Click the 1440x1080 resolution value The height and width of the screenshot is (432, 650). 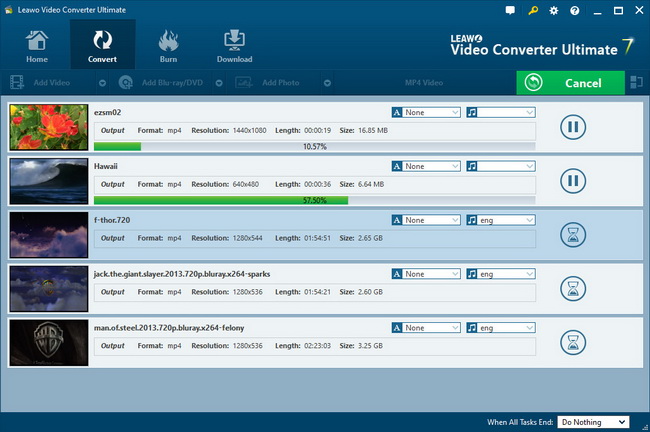pyautogui.click(x=250, y=130)
